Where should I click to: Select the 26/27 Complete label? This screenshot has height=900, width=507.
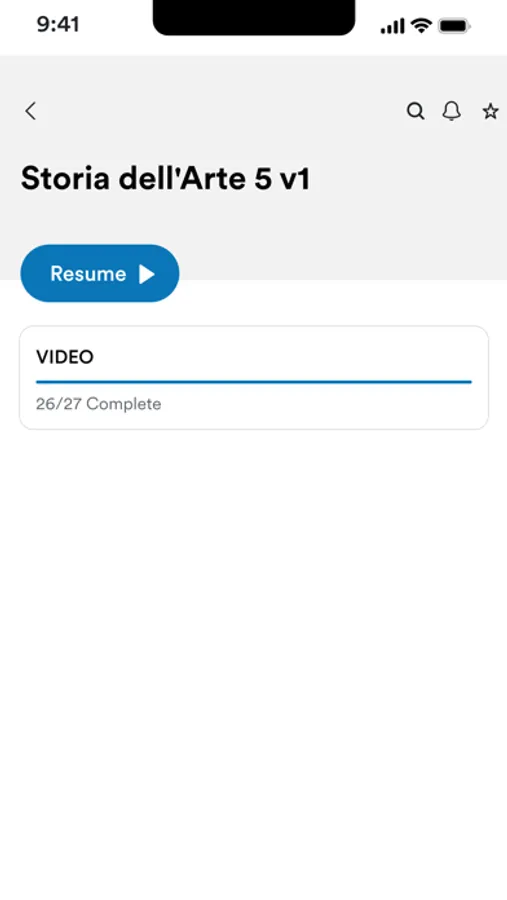[99, 404]
